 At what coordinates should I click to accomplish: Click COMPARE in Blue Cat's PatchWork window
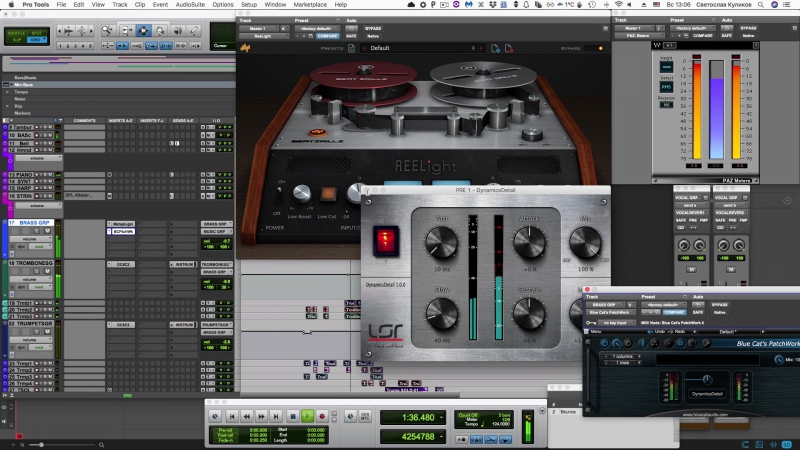[674, 312]
